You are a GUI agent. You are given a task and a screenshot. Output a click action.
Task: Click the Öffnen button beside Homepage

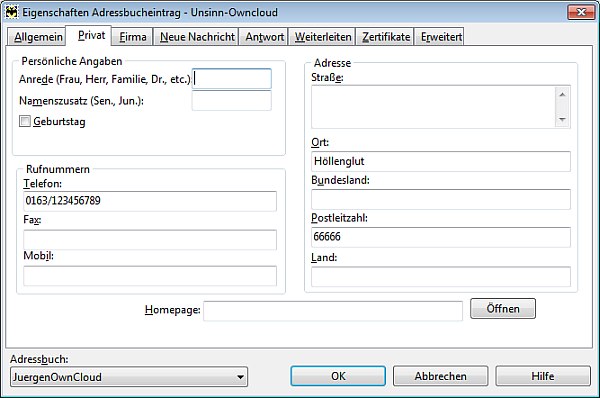point(503,308)
